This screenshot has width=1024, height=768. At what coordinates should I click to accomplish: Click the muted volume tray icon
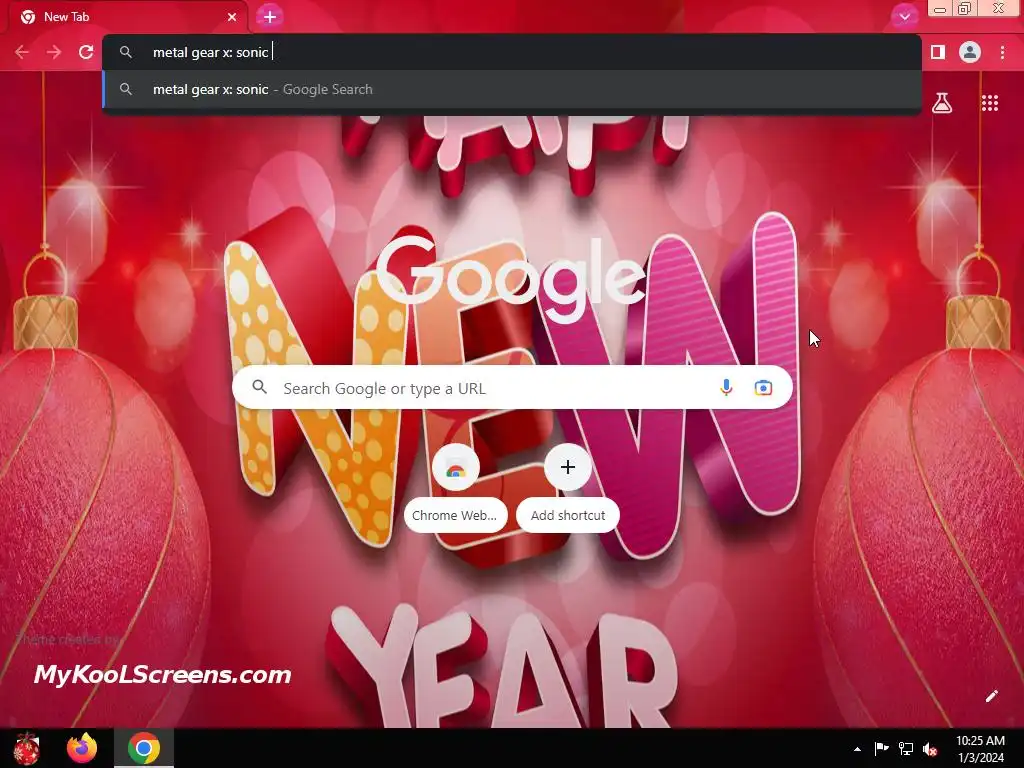[930, 749]
